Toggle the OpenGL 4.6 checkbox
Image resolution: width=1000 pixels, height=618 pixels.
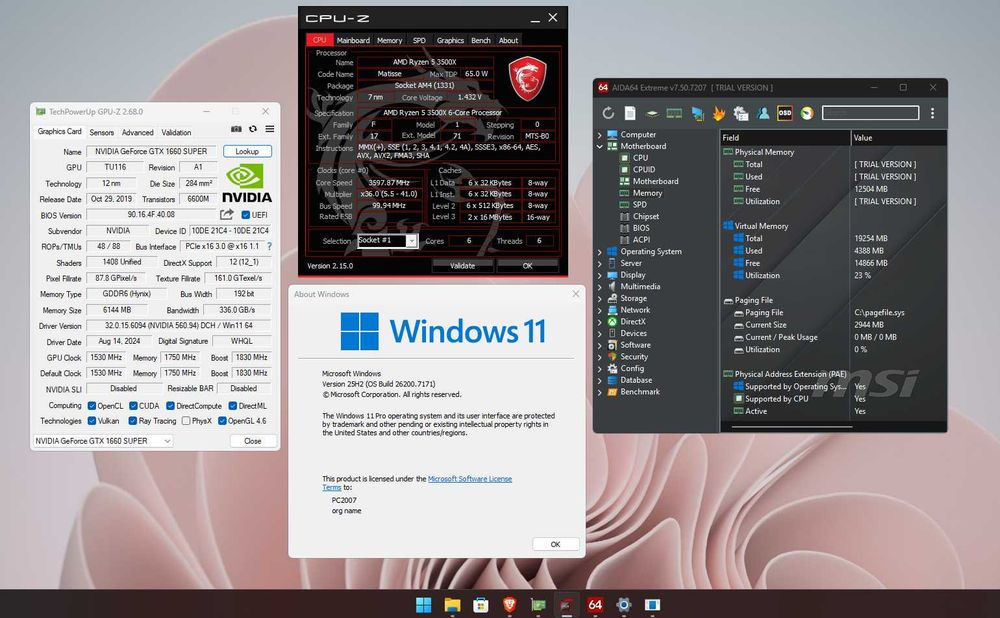point(222,421)
